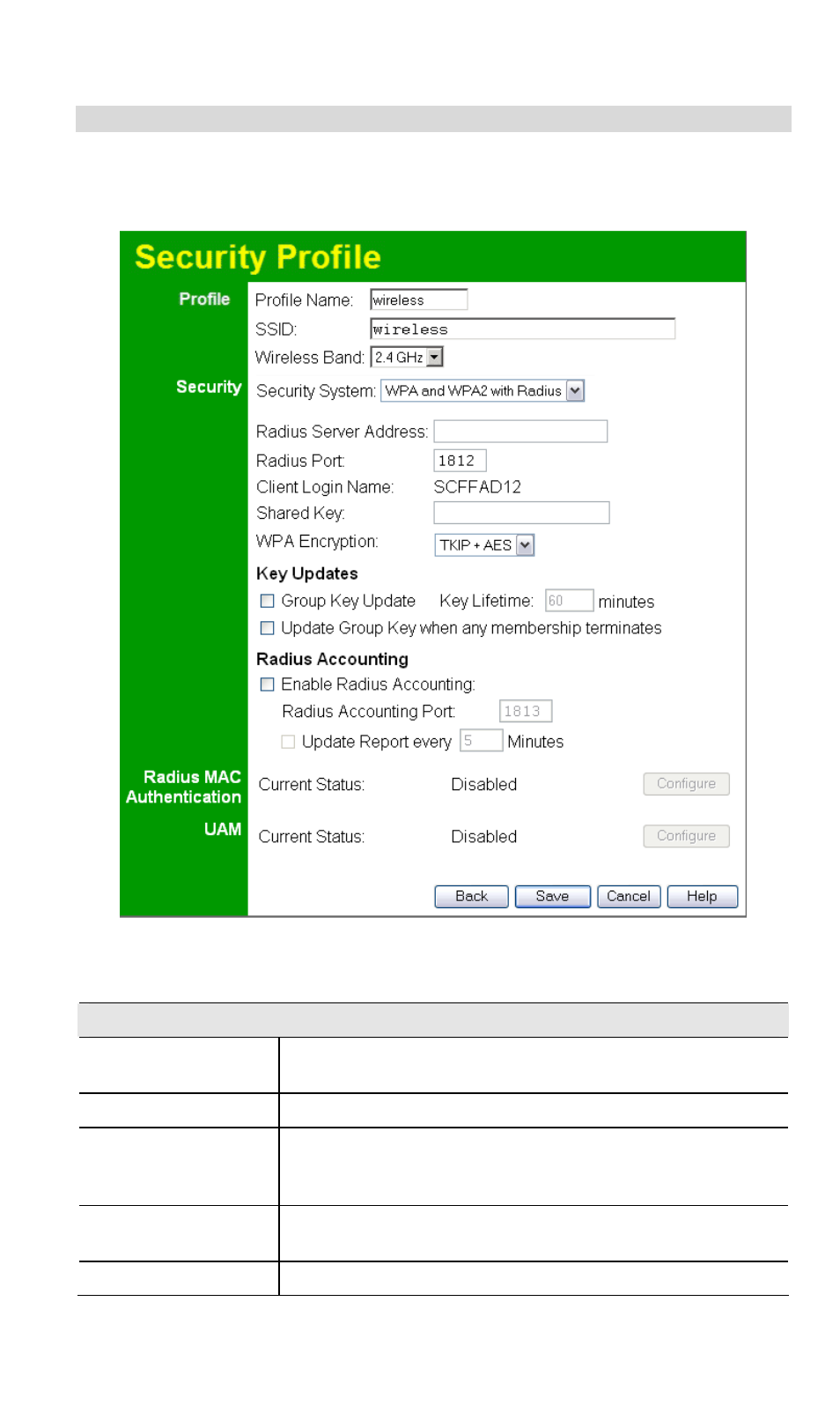The image size is (840, 1420).
Task: Click the Update Report minutes field
Action: coord(481,741)
